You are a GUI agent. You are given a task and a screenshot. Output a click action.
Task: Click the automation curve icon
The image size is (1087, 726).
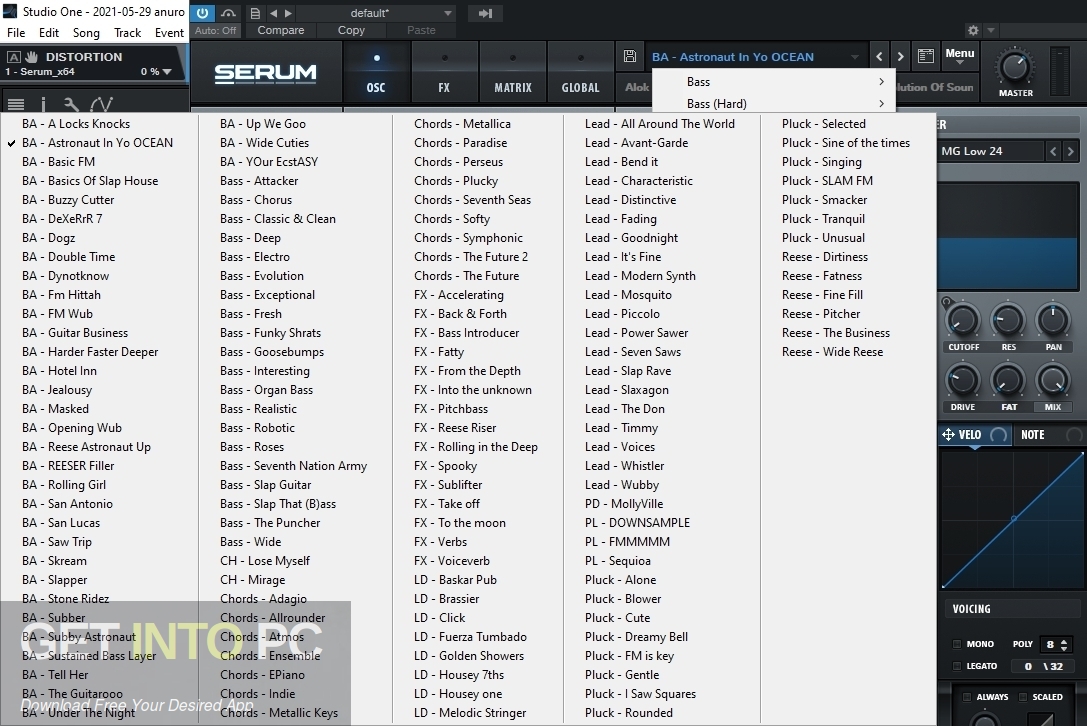tap(101, 104)
